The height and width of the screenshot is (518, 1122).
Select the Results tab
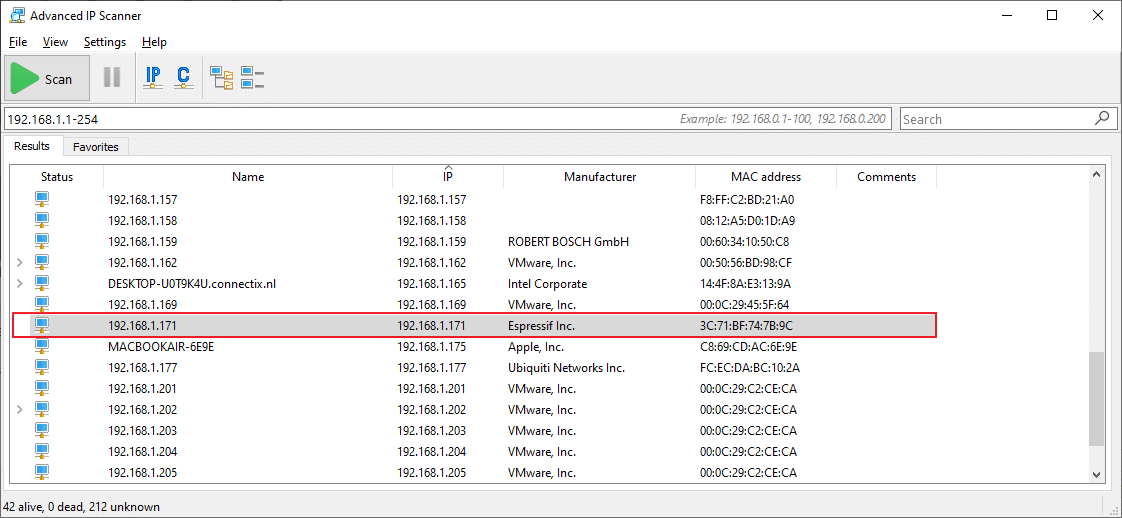pyautogui.click(x=32, y=146)
